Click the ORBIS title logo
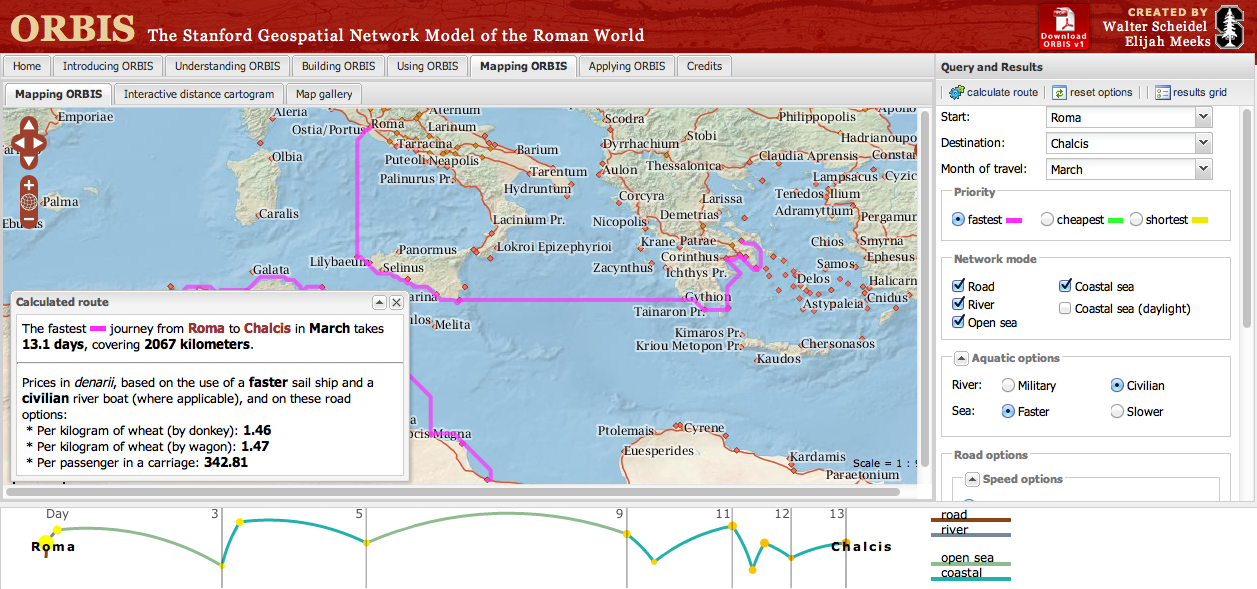Image resolution: width=1257 pixels, height=589 pixels. (73, 27)
